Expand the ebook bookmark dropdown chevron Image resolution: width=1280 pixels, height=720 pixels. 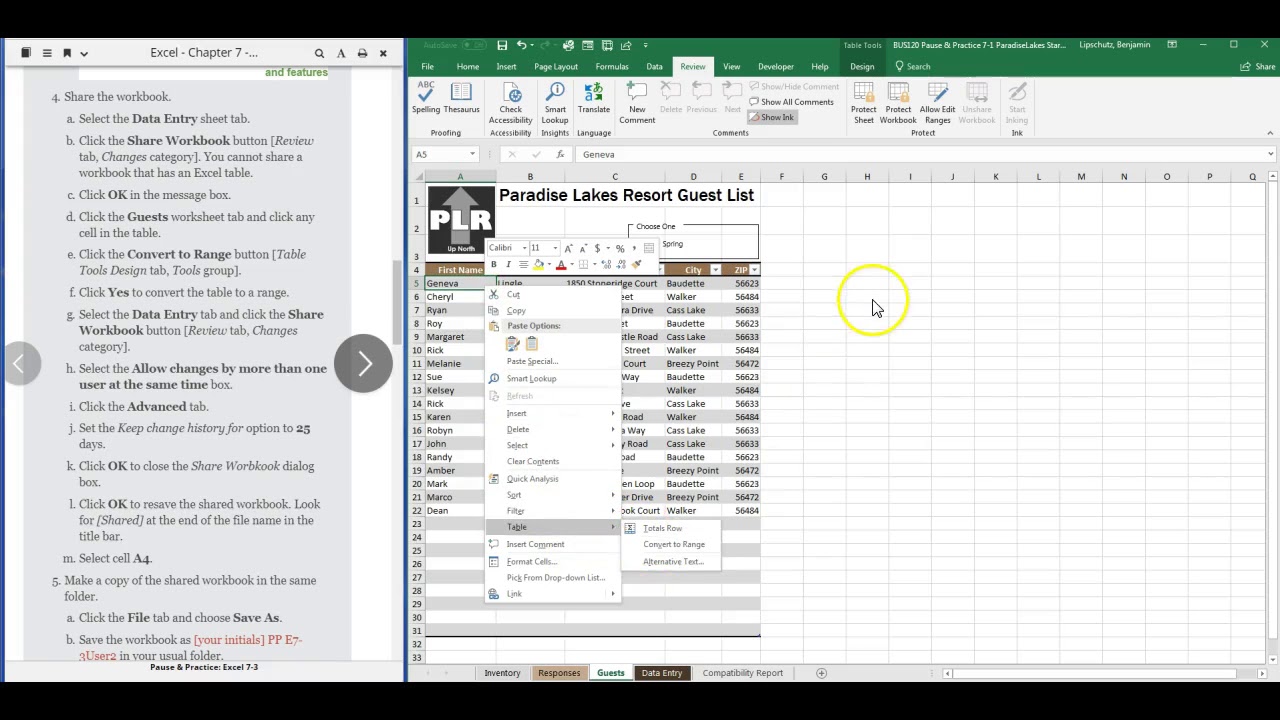coord(84,53)
